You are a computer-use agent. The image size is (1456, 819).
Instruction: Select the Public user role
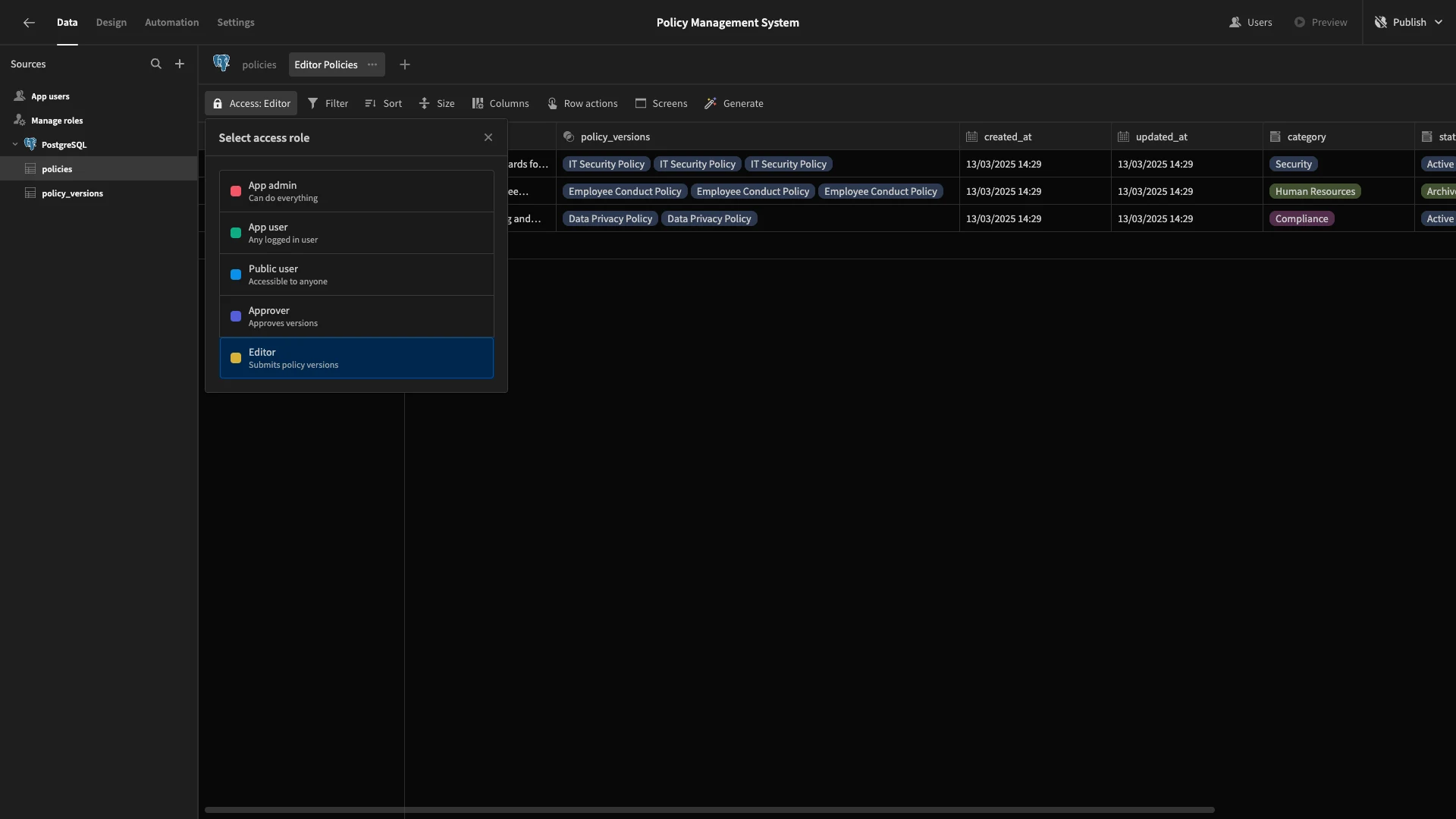[x=356, y=275]
